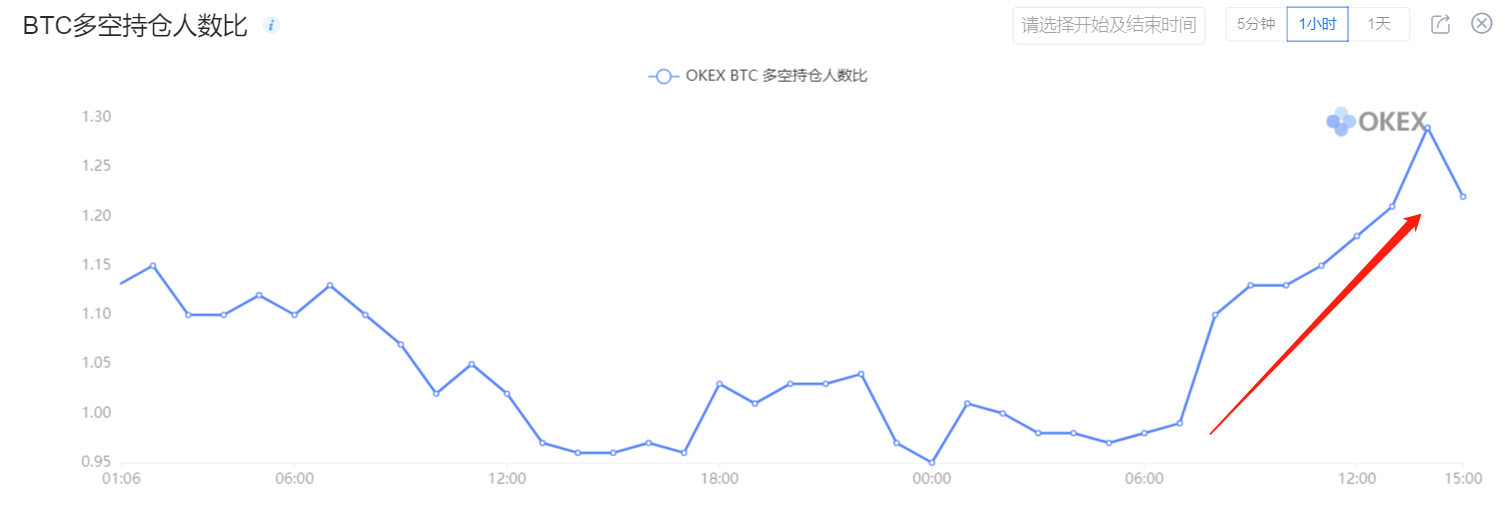
Task: Click the peak data point near 1.29
Action: pos(1427,128)
